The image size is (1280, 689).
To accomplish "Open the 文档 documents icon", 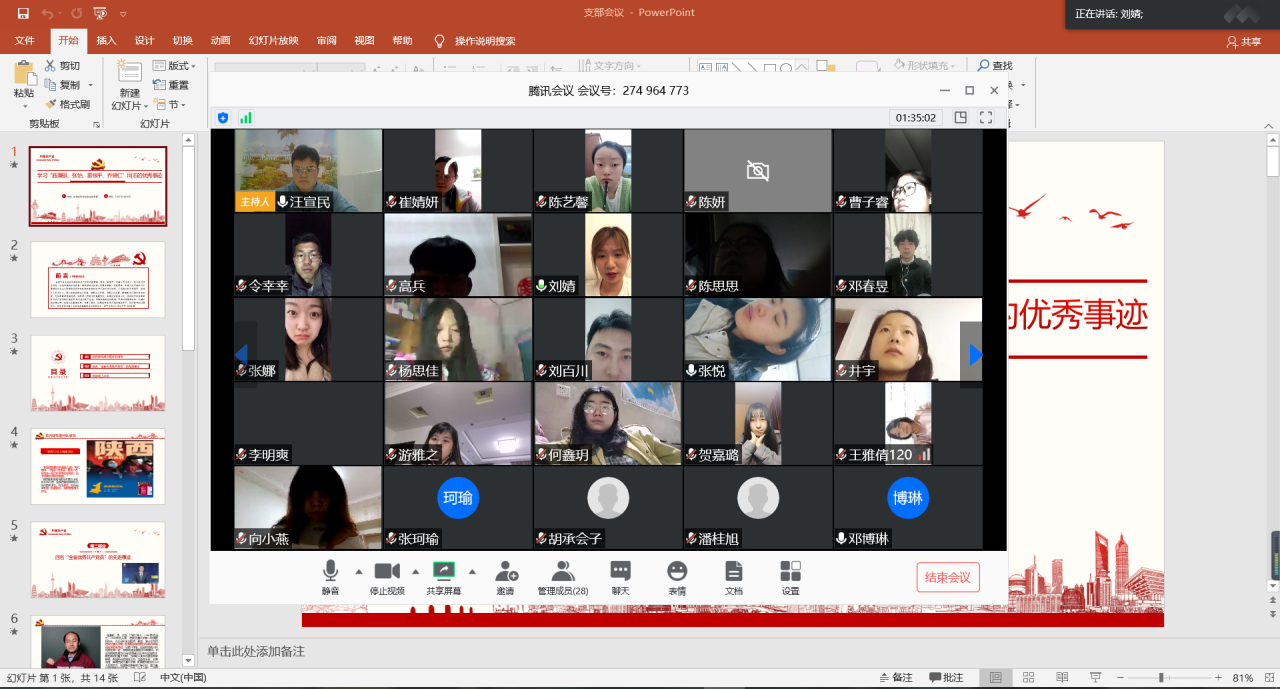I will tap(734, 576).
